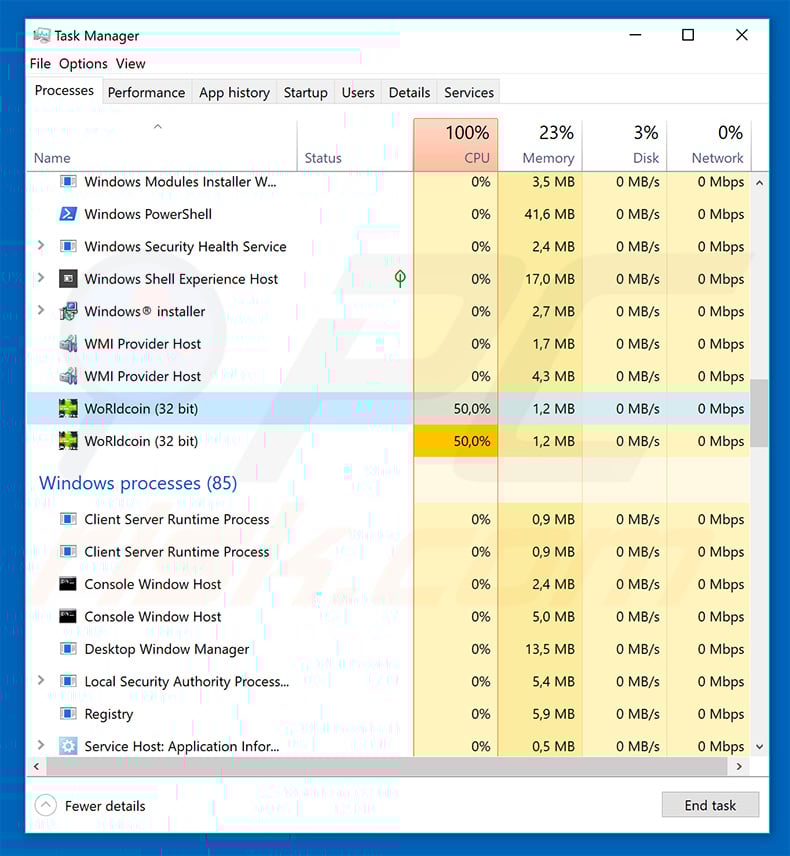Image resolution: width=790 pixels, height=856 pixels.
Task: Switch to the Performance tab
Action: 146,92
